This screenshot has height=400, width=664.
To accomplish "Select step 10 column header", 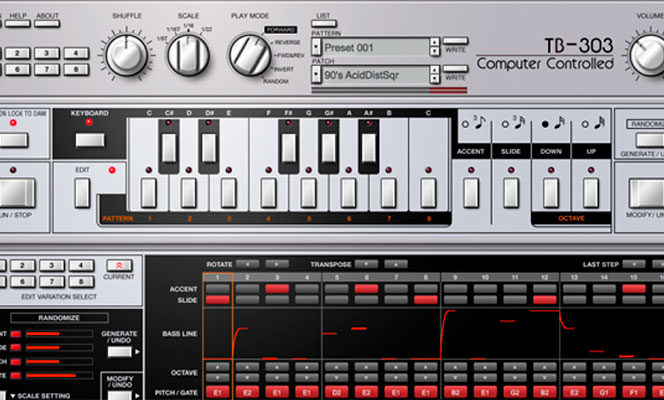I will click(485, 277).
